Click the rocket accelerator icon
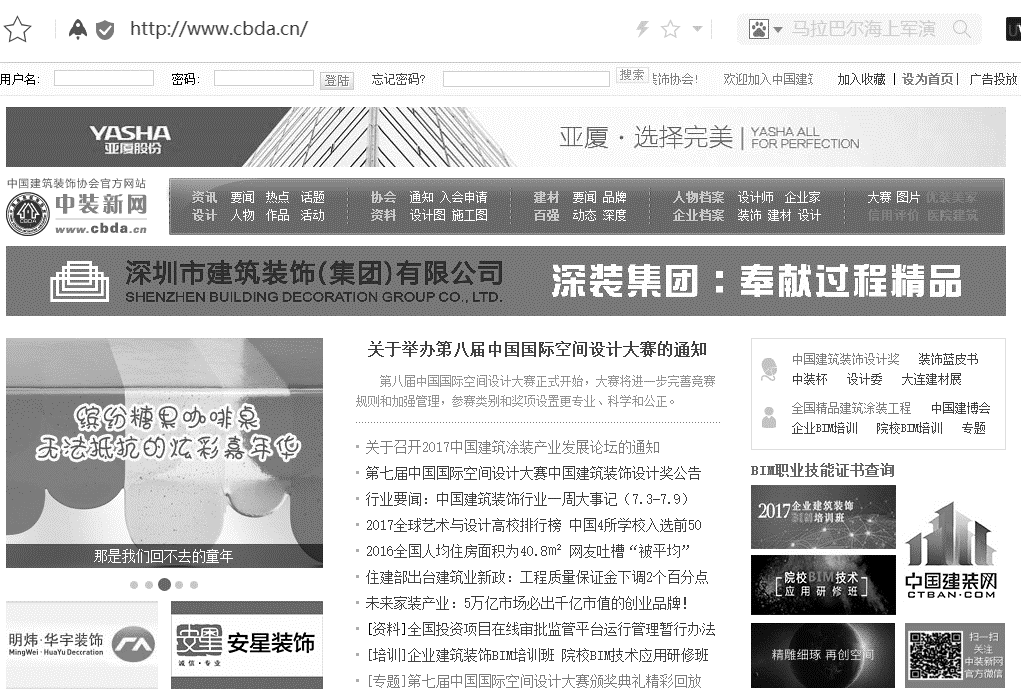The width and height of the screenshot is (1021, 696). tap(78, 29)
